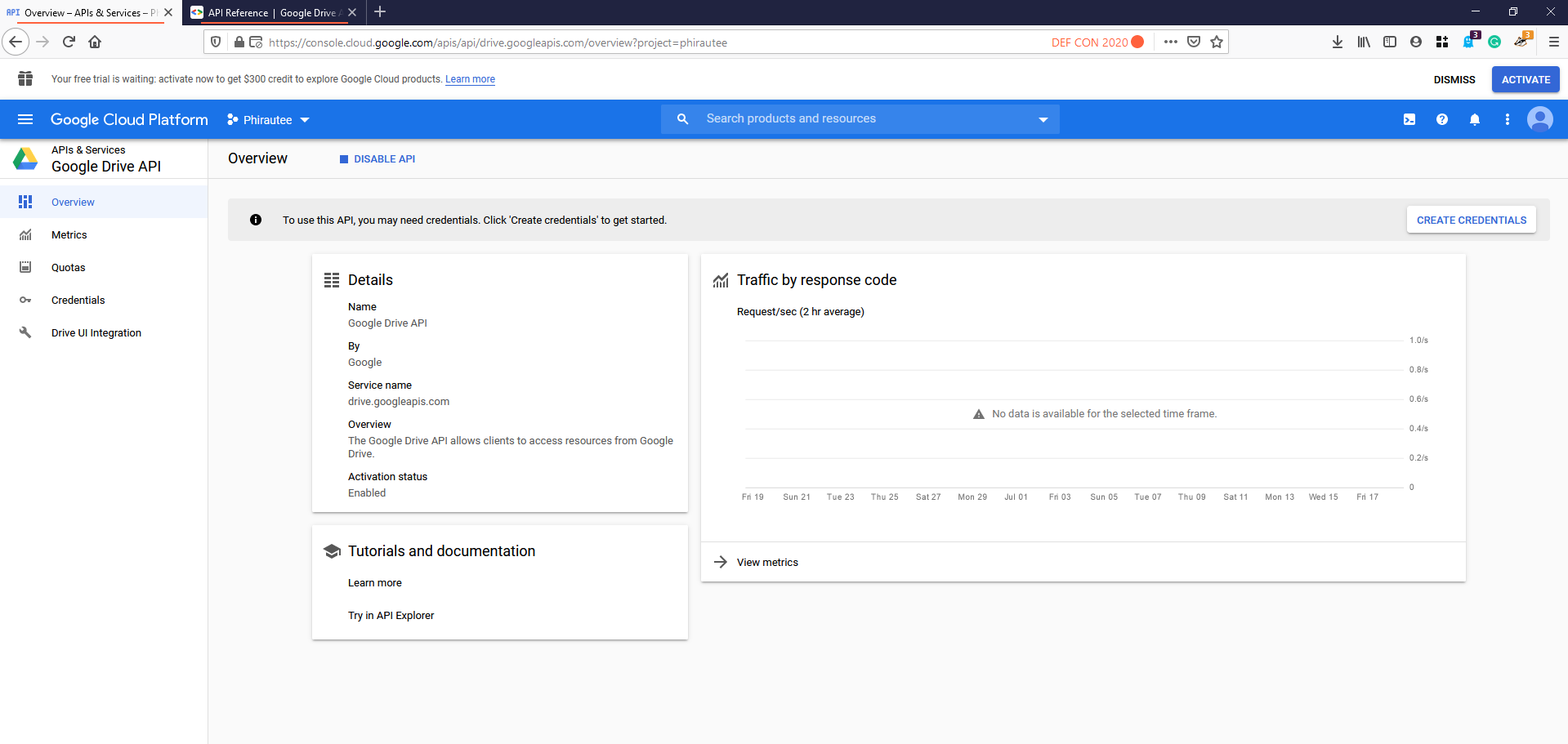Expand the search bar dropdown arrow
Screen dimensions: 1568x744
(1043, 119)
